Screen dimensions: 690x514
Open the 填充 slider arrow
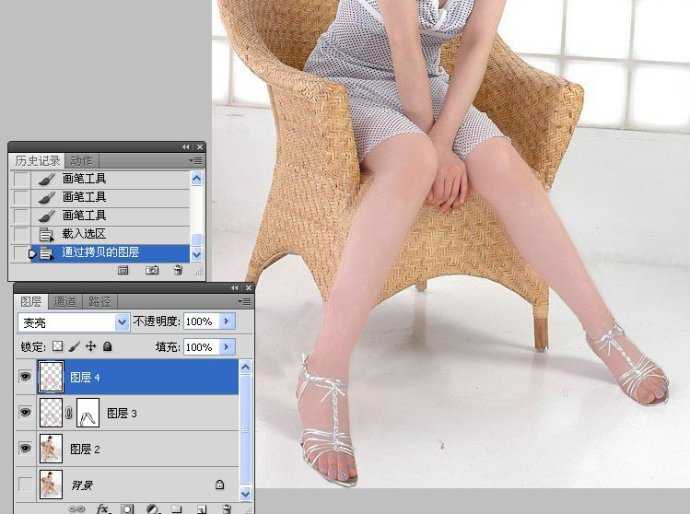(227, 347)
